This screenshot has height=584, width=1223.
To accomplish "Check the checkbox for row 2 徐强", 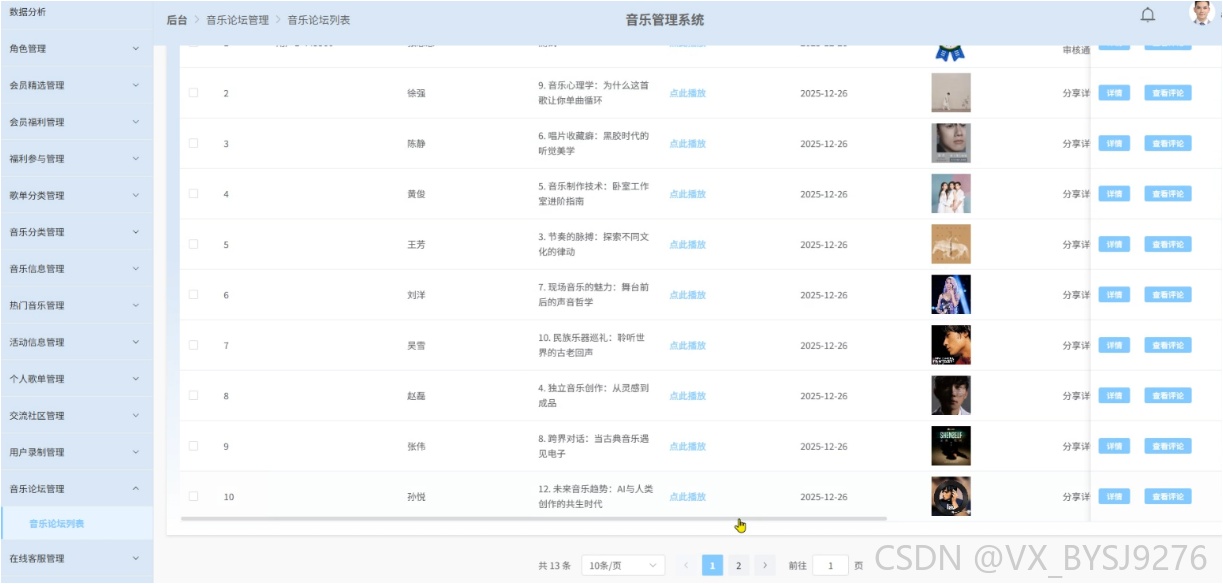I will pyautogui.click(x=193, y=92).
